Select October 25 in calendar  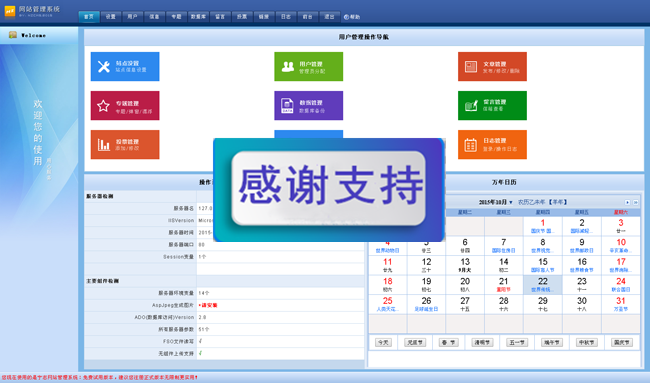388,304
